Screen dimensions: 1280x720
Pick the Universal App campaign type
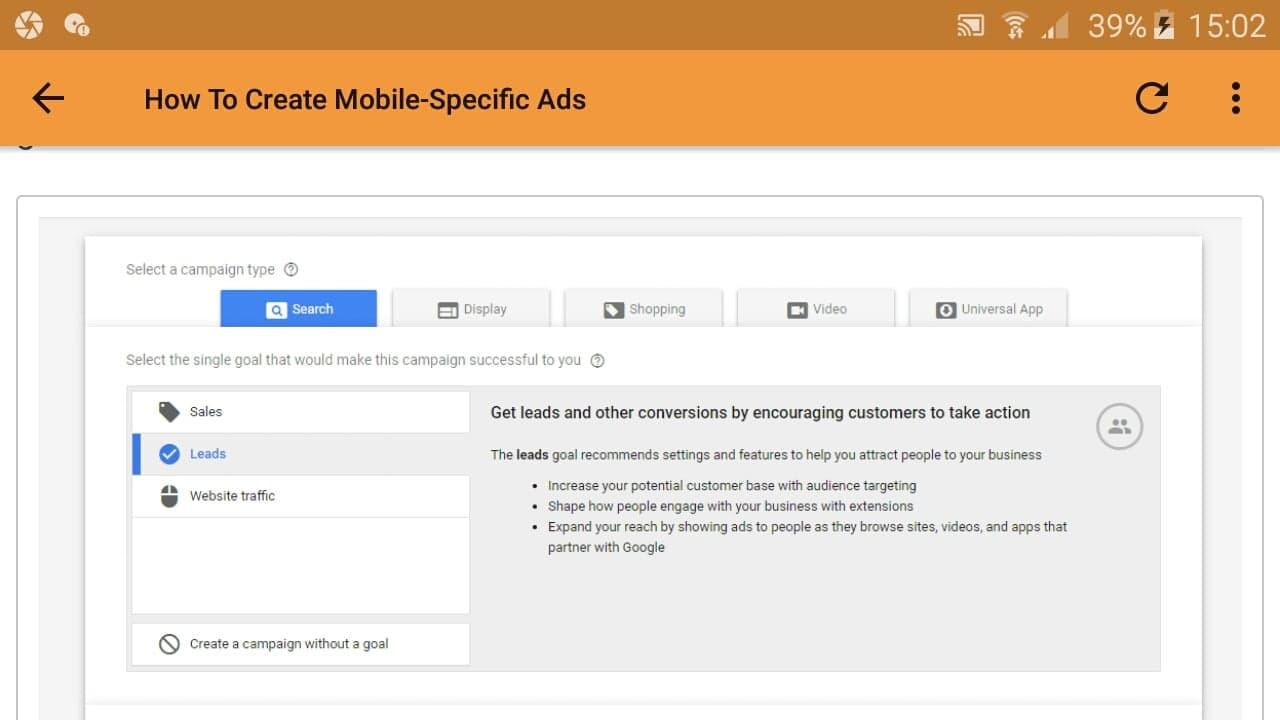pyautogui.click(x=988, y=309)
